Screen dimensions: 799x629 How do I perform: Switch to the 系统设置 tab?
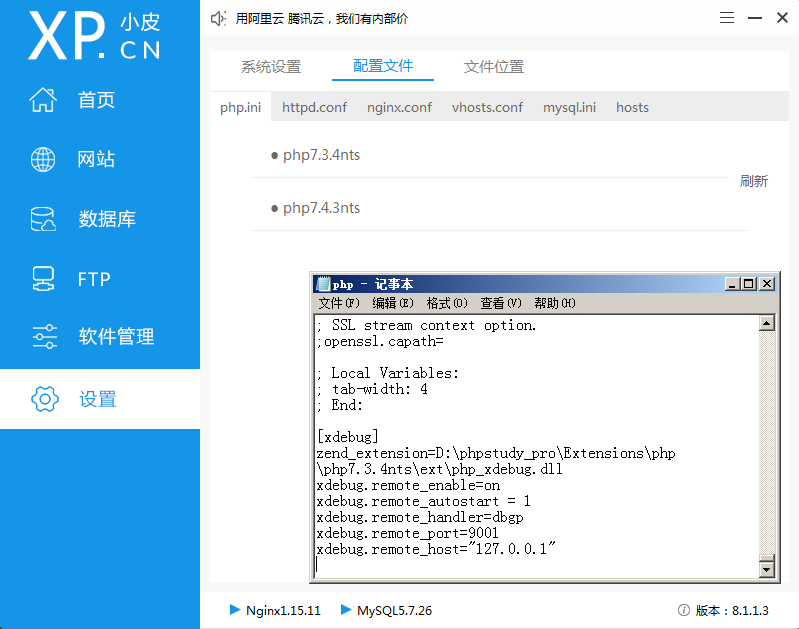tap(271, 67)
